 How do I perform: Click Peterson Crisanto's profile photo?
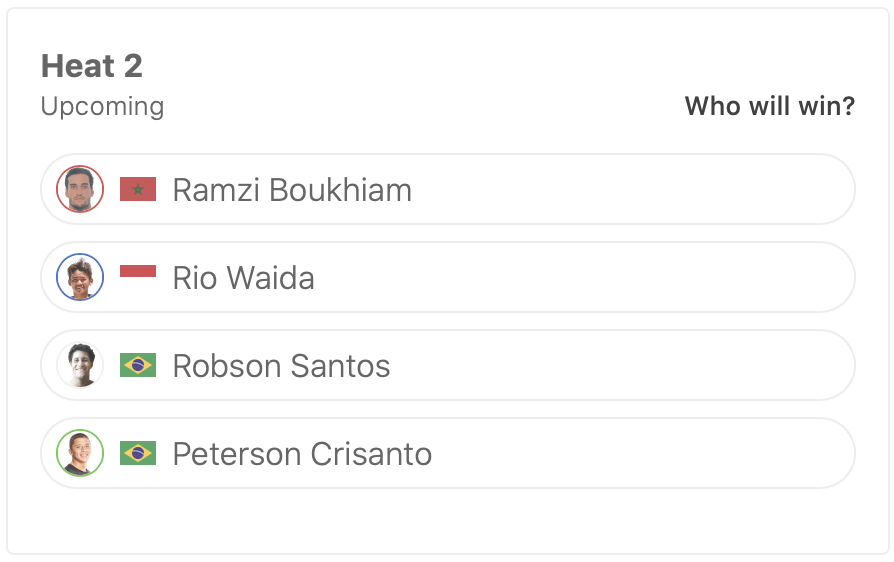pos(80,453)
